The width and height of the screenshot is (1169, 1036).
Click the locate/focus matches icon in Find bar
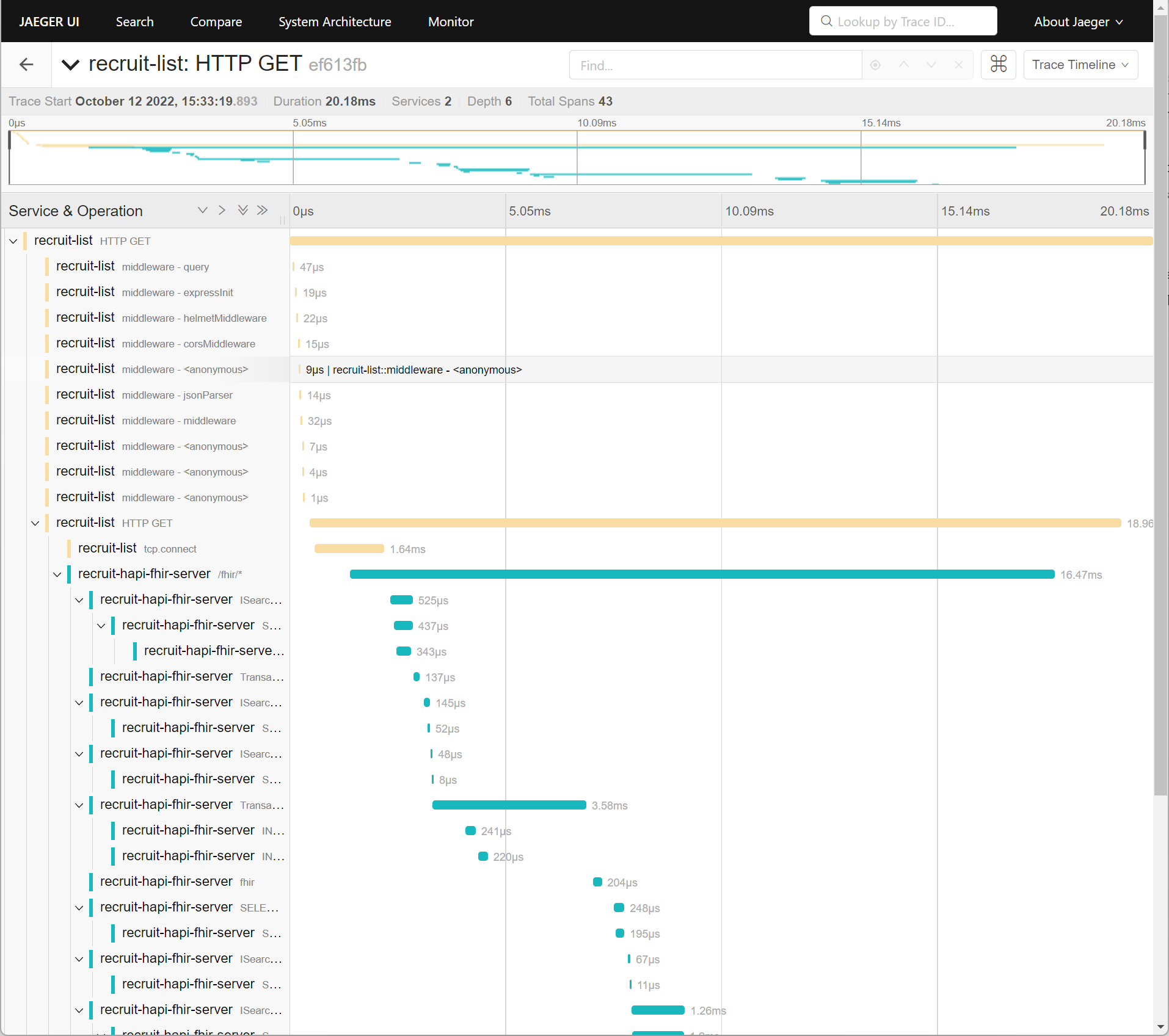pos(875,65)
